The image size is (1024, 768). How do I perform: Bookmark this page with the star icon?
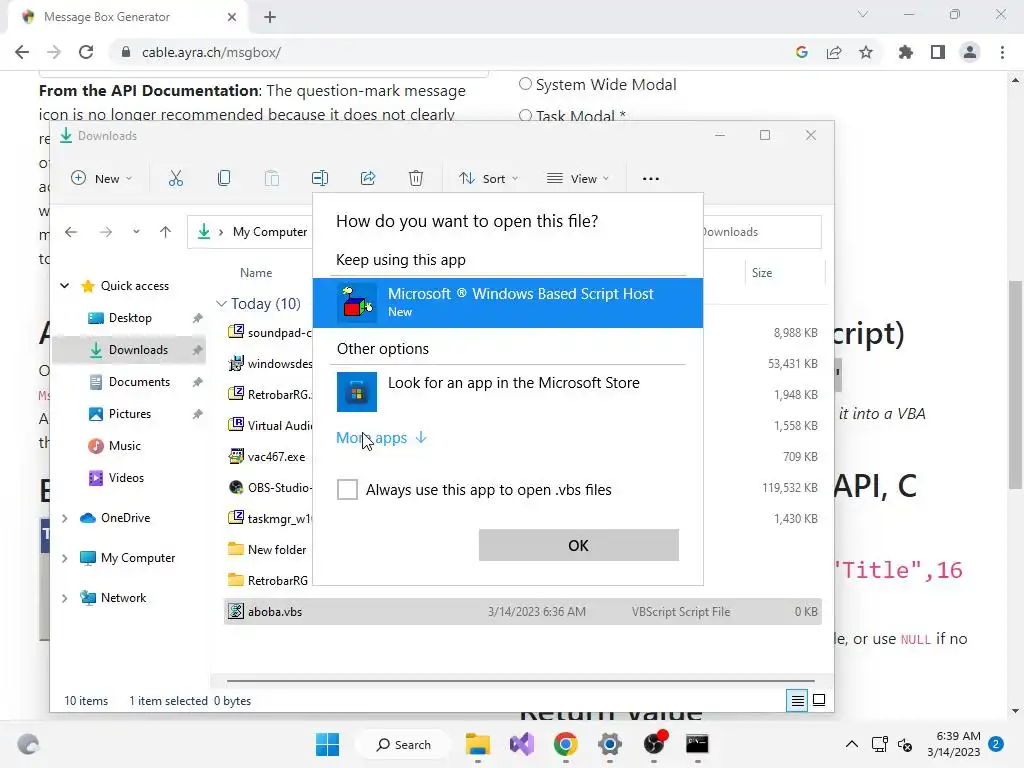(866, 52)
